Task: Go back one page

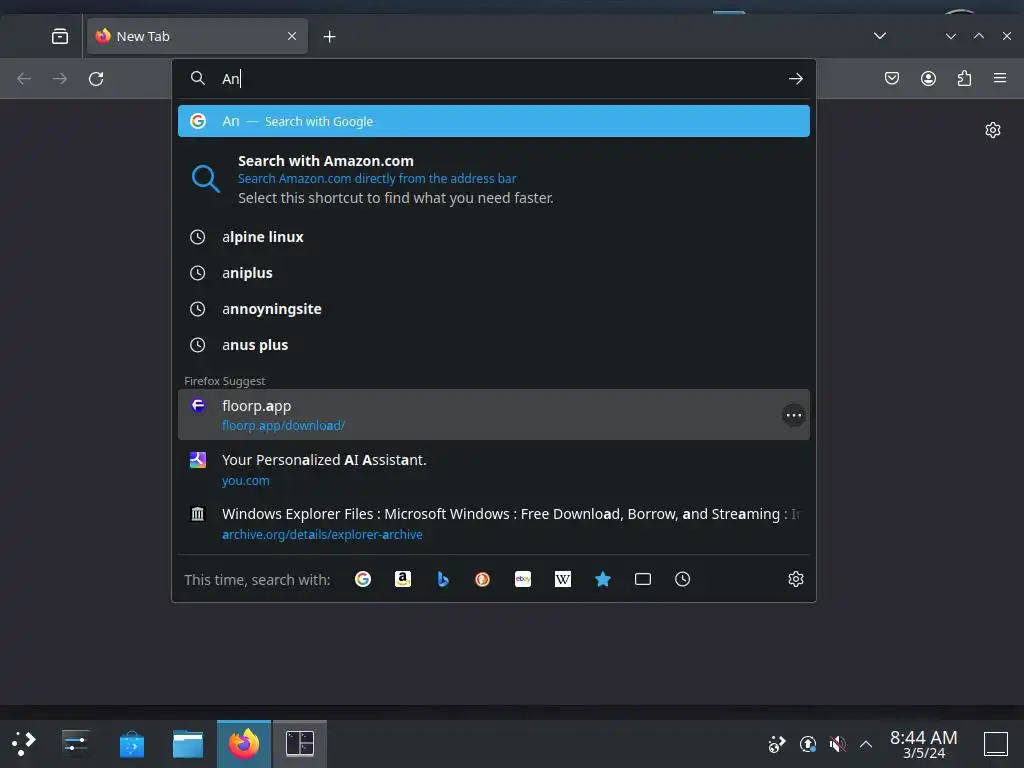Action: click(x=24, y=78)
